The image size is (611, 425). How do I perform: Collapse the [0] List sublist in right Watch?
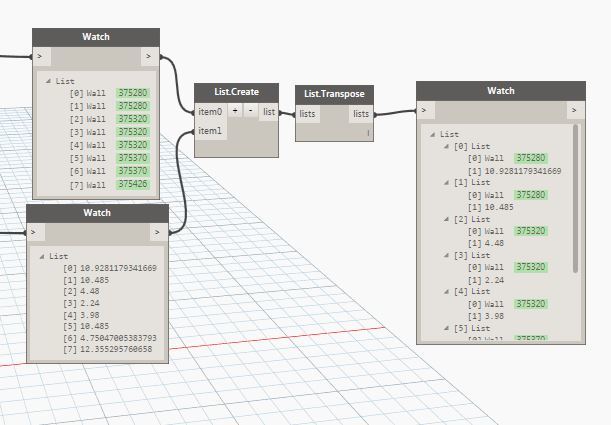coord(445,146)
